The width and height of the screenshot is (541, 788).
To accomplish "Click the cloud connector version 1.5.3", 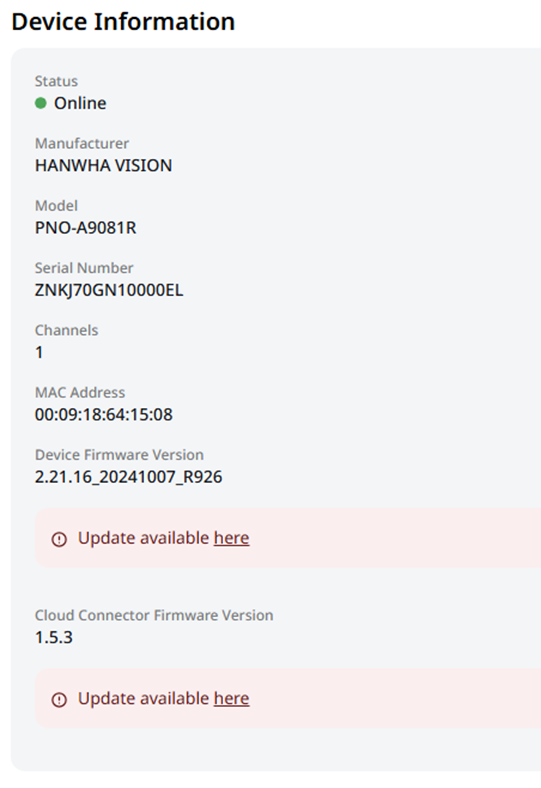I will point(54,638).
